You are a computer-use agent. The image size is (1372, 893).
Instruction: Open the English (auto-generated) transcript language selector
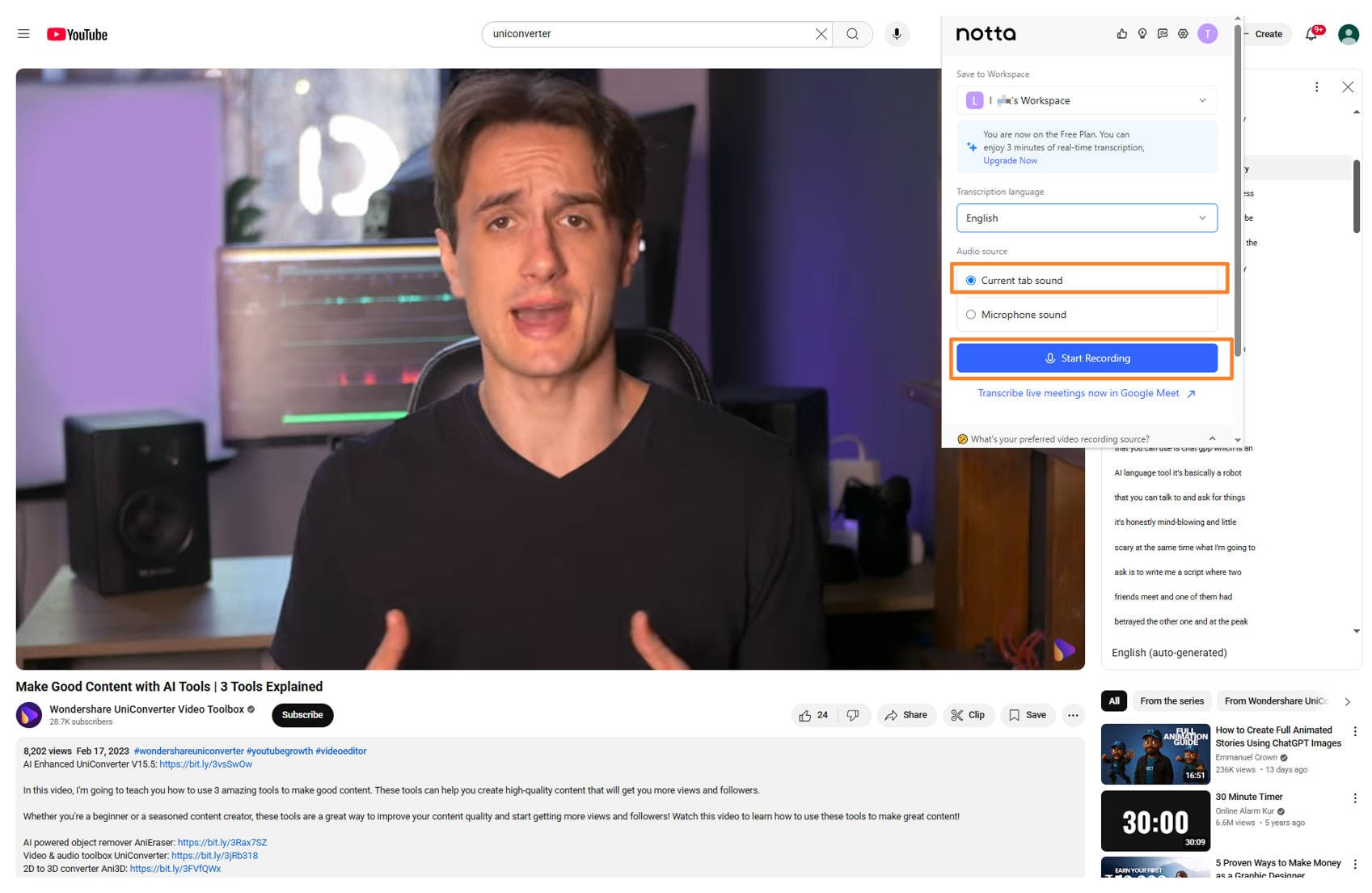coord(1169,653)
